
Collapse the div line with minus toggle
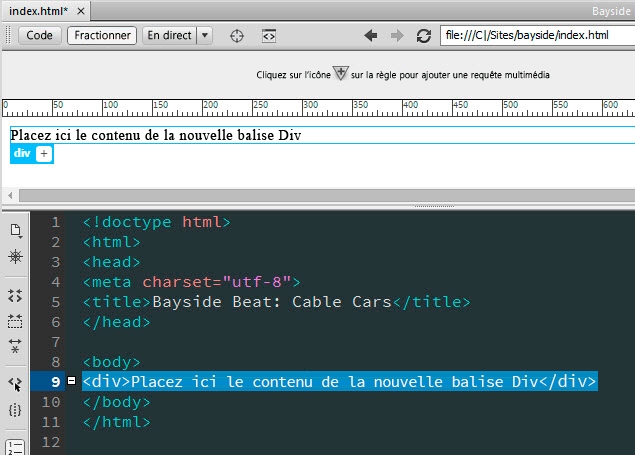coord(72,381)
